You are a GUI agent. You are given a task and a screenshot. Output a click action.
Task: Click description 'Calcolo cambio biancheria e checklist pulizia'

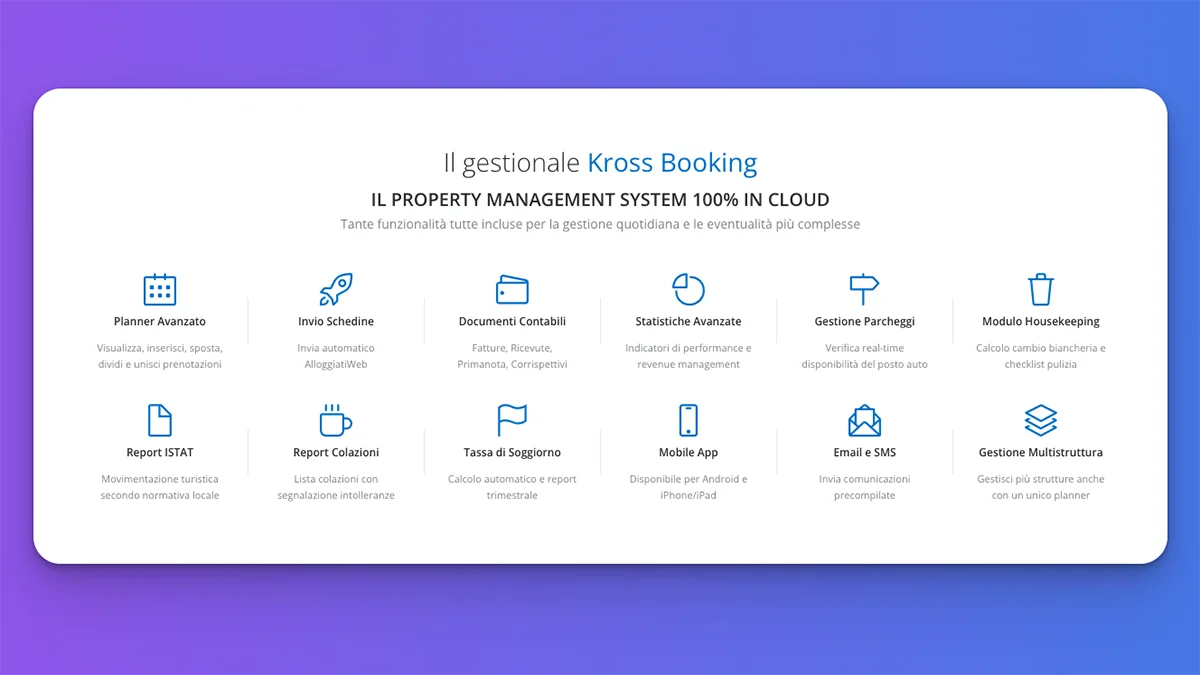click(1041, 356)
